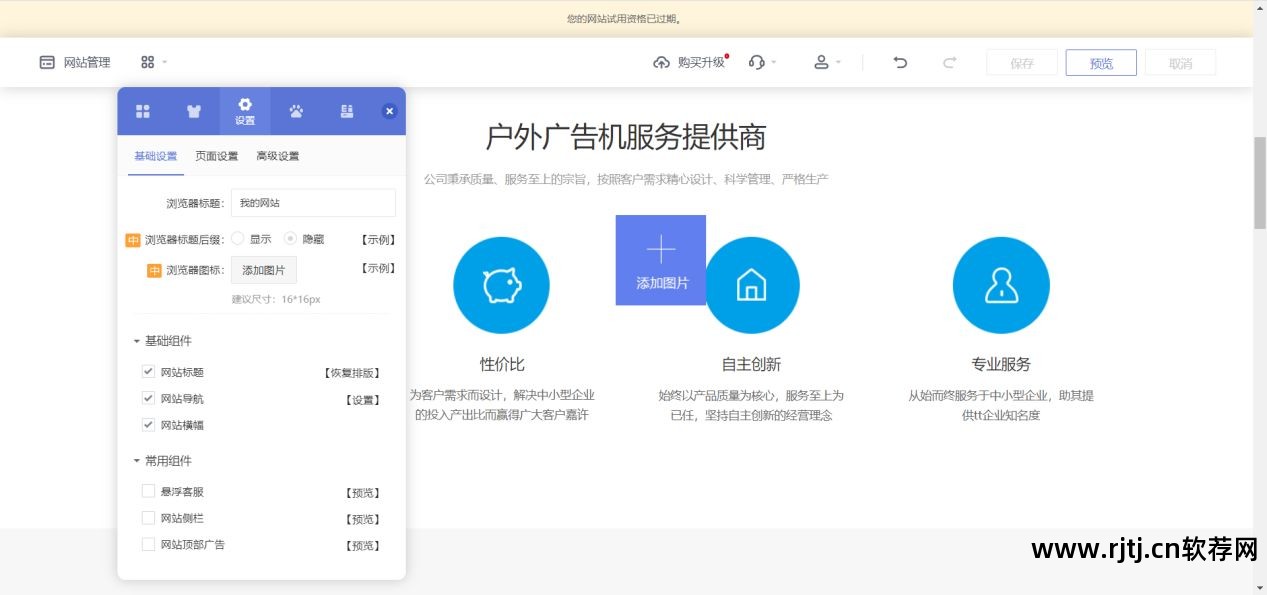This screenshot has height=595, width=1267.
Task: Open the modules grid icon in panel header
Action: pos(143,111)
